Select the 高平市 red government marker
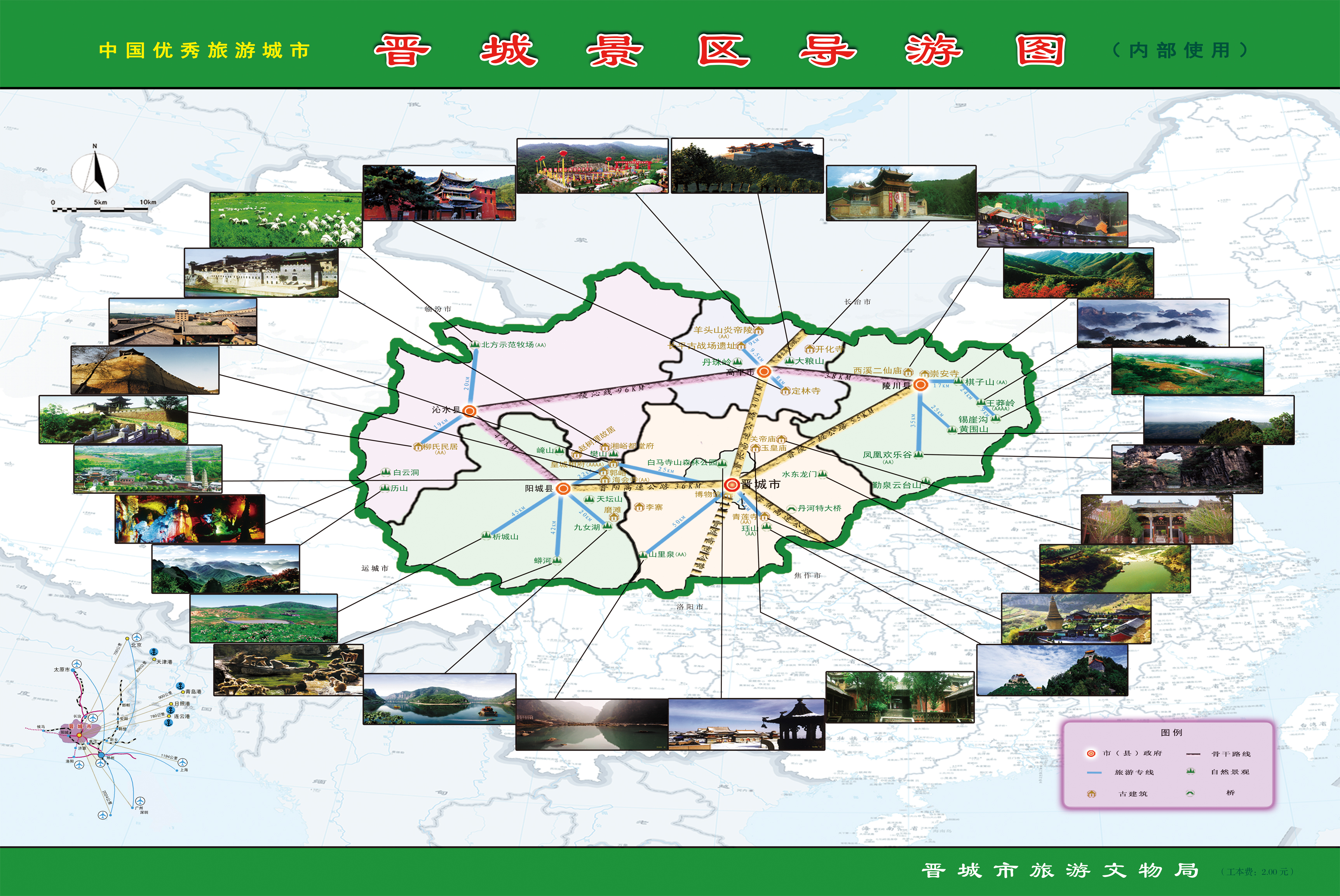Screen dimensions: 1340x896 (764, 372)
